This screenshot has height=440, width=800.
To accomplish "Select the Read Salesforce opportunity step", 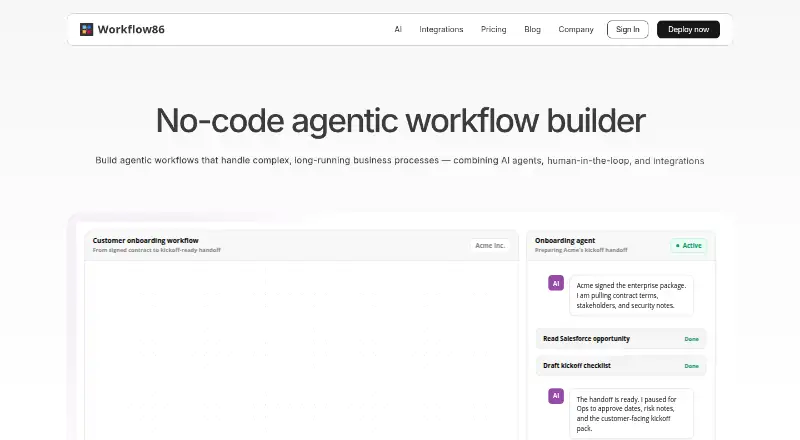I will [621, 338].
